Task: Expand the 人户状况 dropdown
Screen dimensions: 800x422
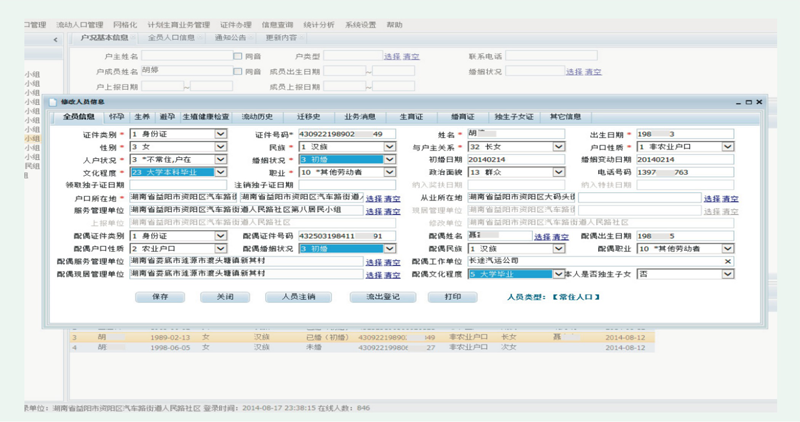Action: [x=220, y=160]
